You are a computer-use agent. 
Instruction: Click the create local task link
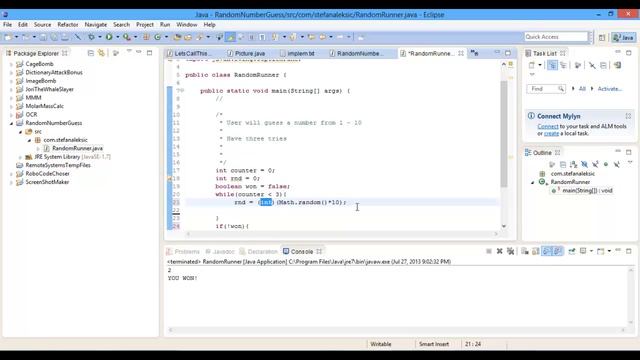pos(551,133)
